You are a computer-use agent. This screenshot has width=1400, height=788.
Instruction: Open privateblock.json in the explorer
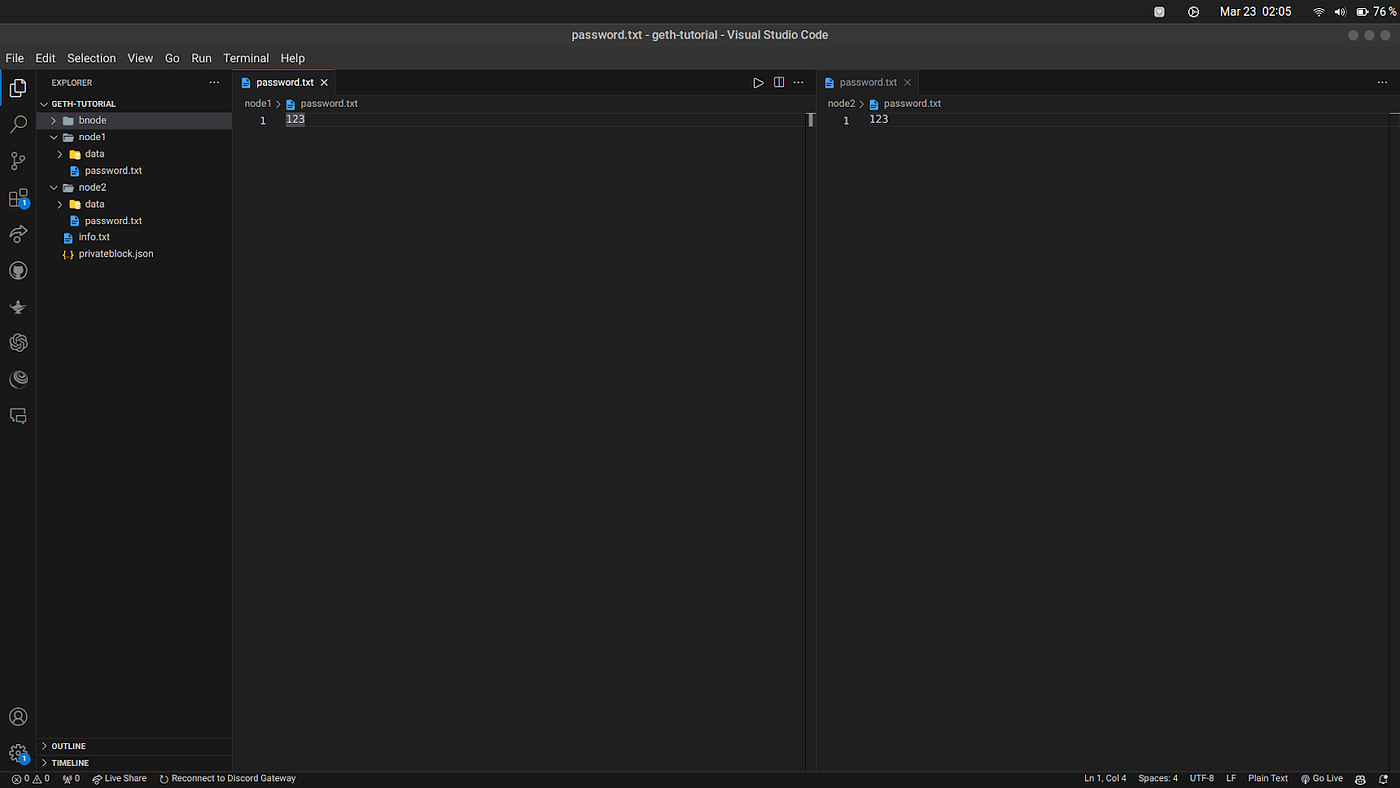click(x=115, y=254)
